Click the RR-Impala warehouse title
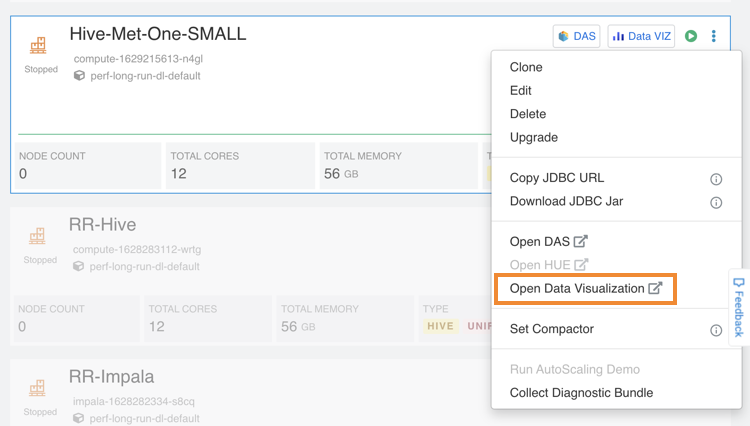This screenshot has width=750, height=426. [x=112, y=377]
